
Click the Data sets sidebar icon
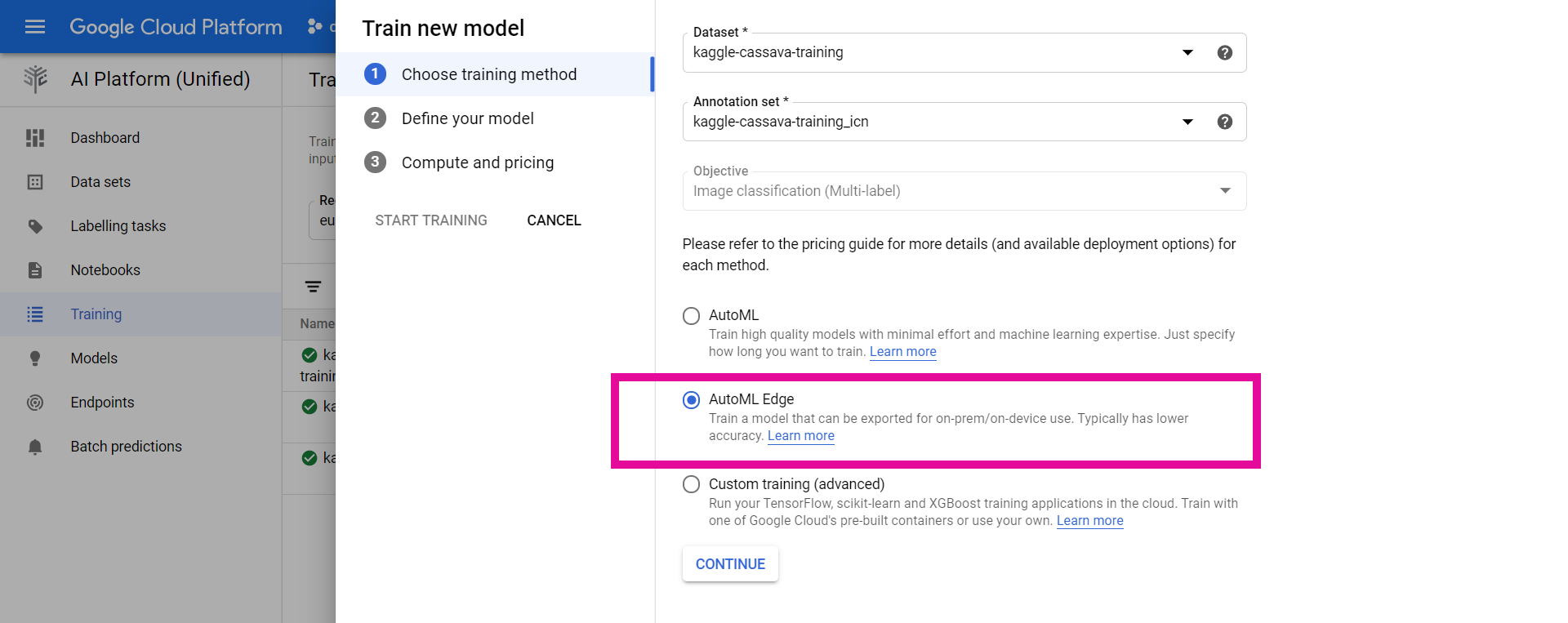point(35,182)
